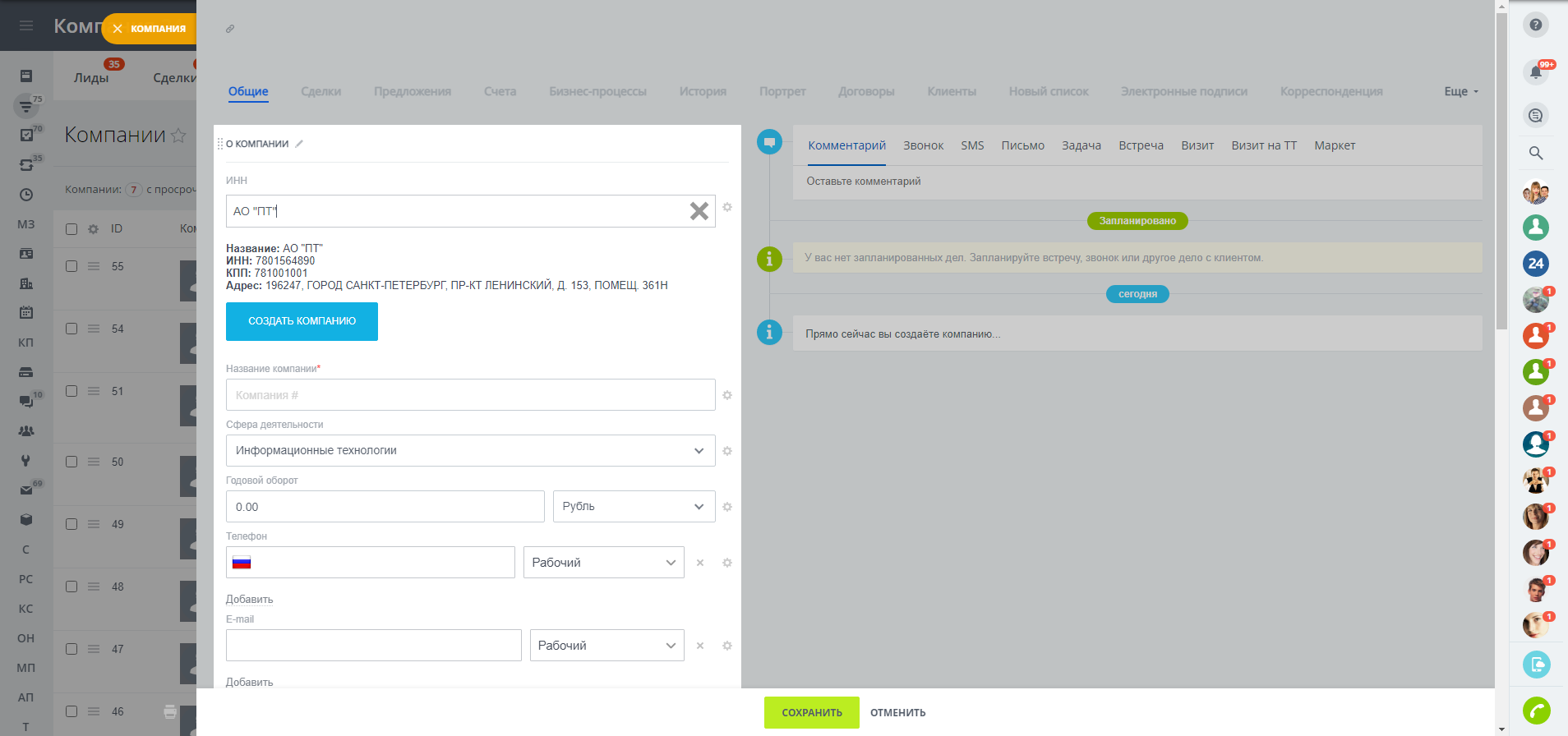Open settings gear for E-mail field
Screen dimensions: 1568x736
click(727, 646)
